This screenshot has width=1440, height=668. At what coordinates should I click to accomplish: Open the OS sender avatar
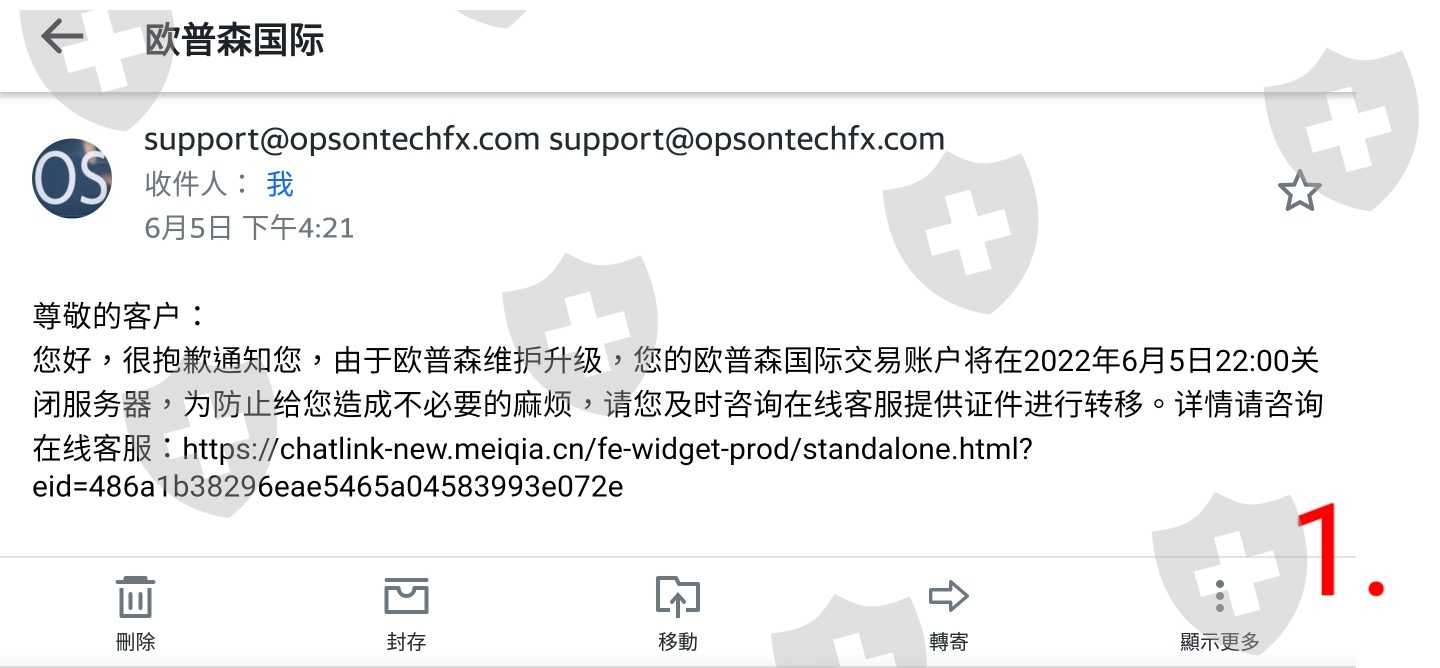point(72,179)
